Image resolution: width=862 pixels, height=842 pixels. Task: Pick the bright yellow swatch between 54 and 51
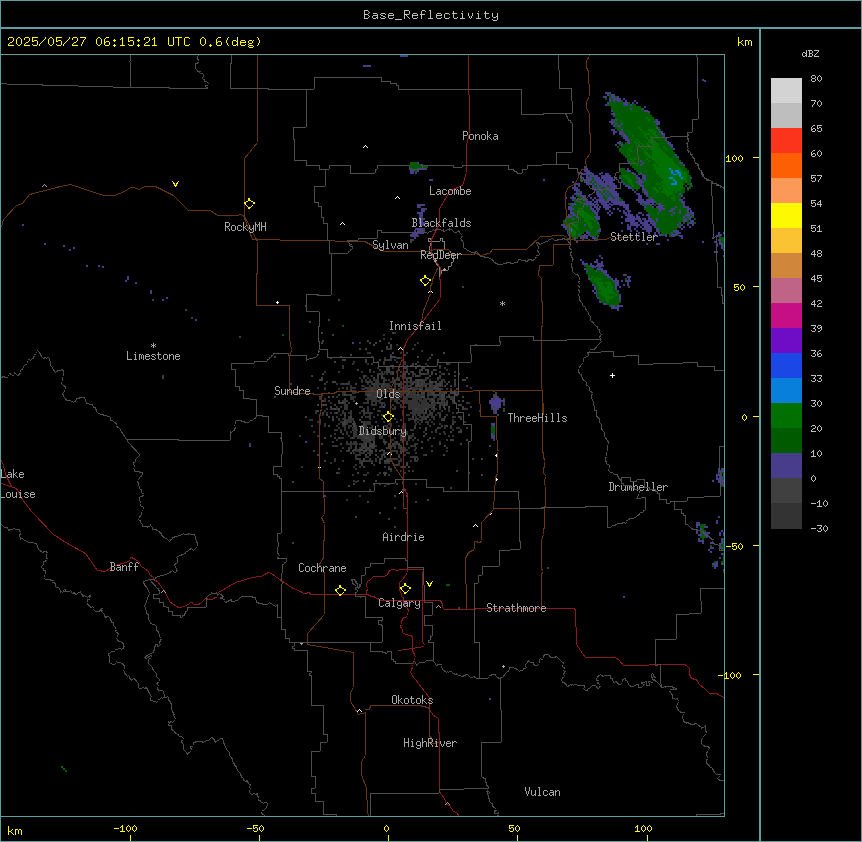coord(786,215)
